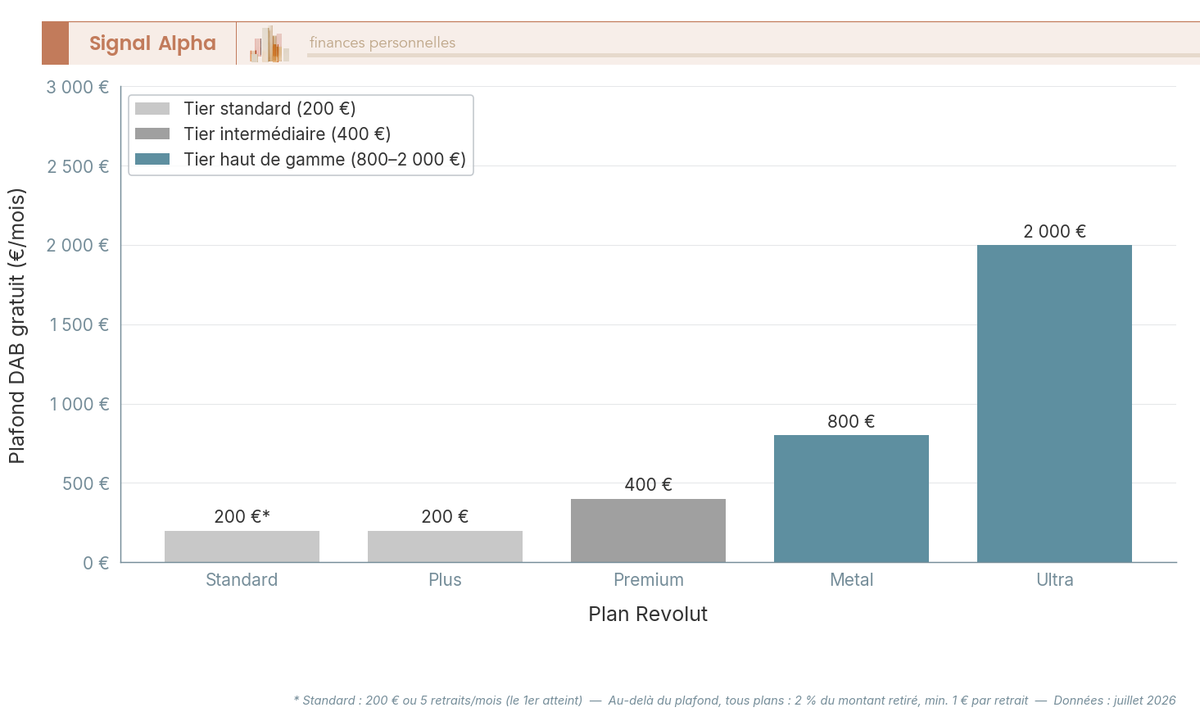Click the '2 000 €' y-axis tick label
Viewport: 1200px width, 721px height.
click(78, 245)
